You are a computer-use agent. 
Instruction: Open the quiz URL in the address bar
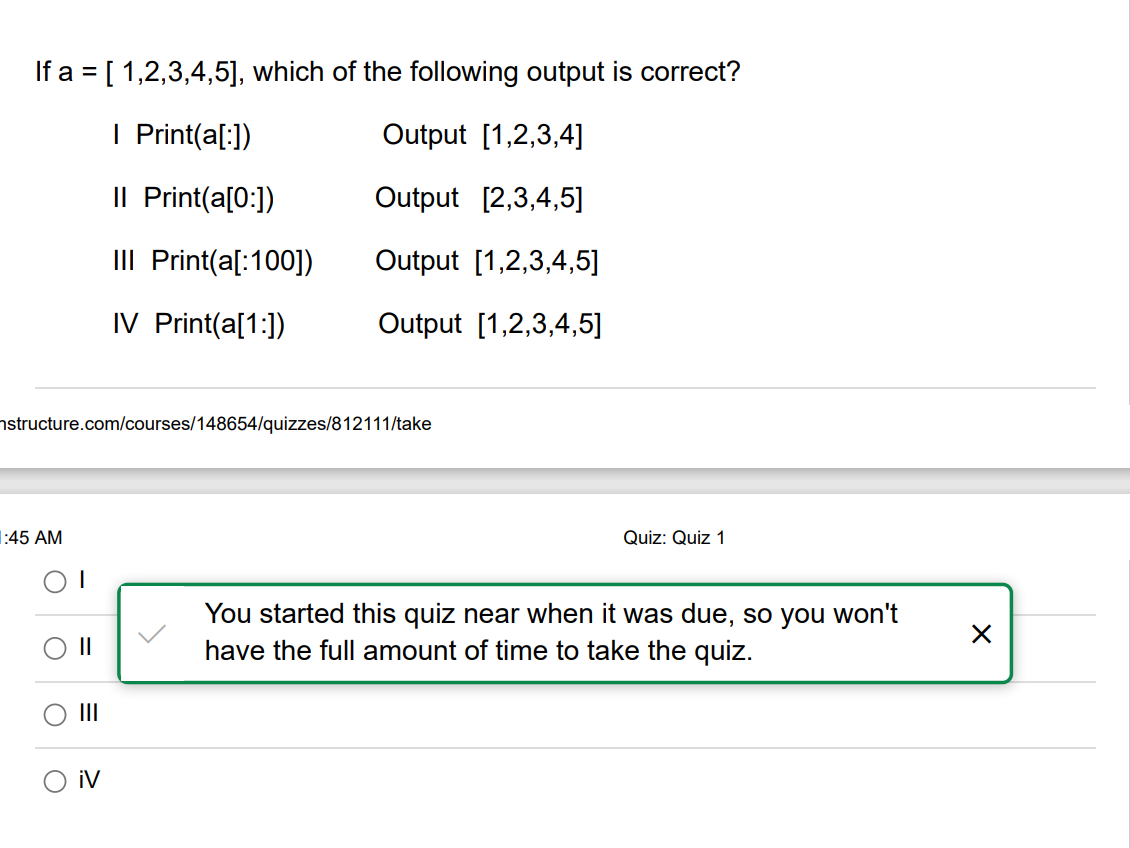215,423
